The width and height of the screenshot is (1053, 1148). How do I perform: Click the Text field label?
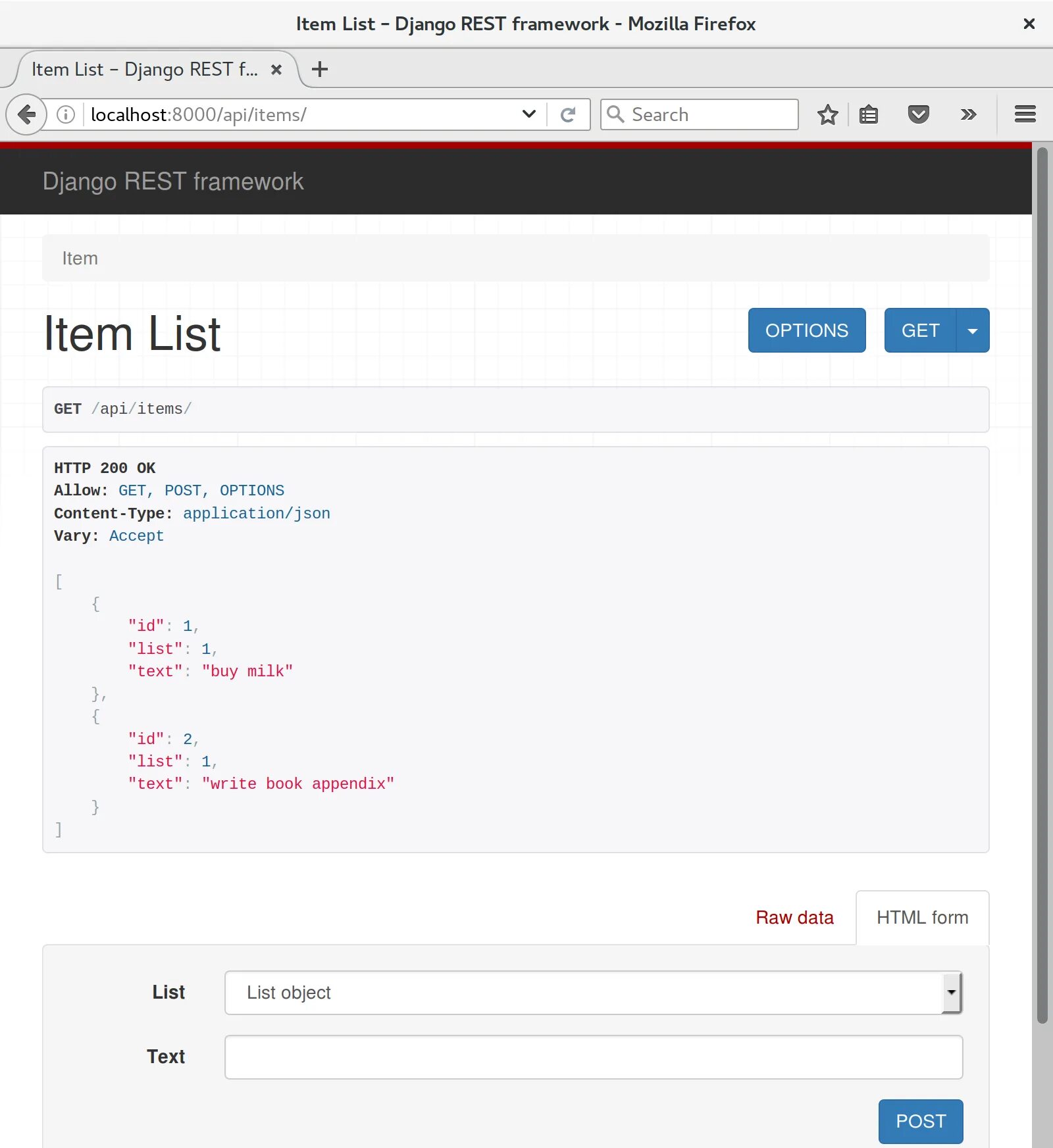[166, 1057]
